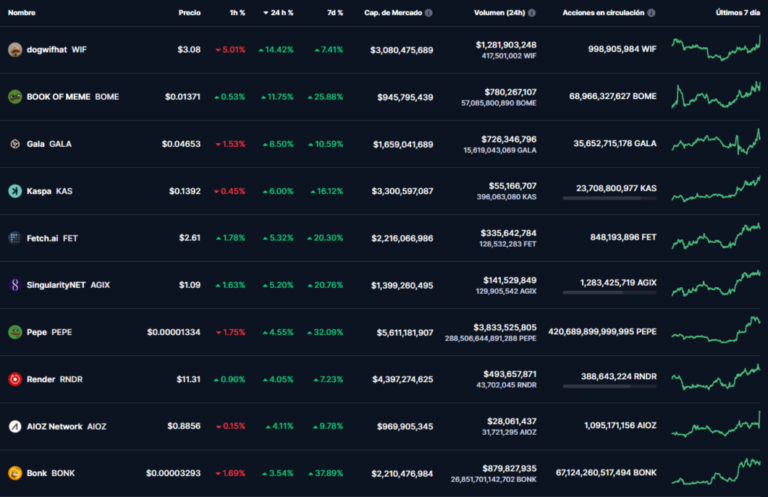Screen dimensions: 768x497
Task: Click Render circulating supply progress bar
Action: click(x=609, y=386)
